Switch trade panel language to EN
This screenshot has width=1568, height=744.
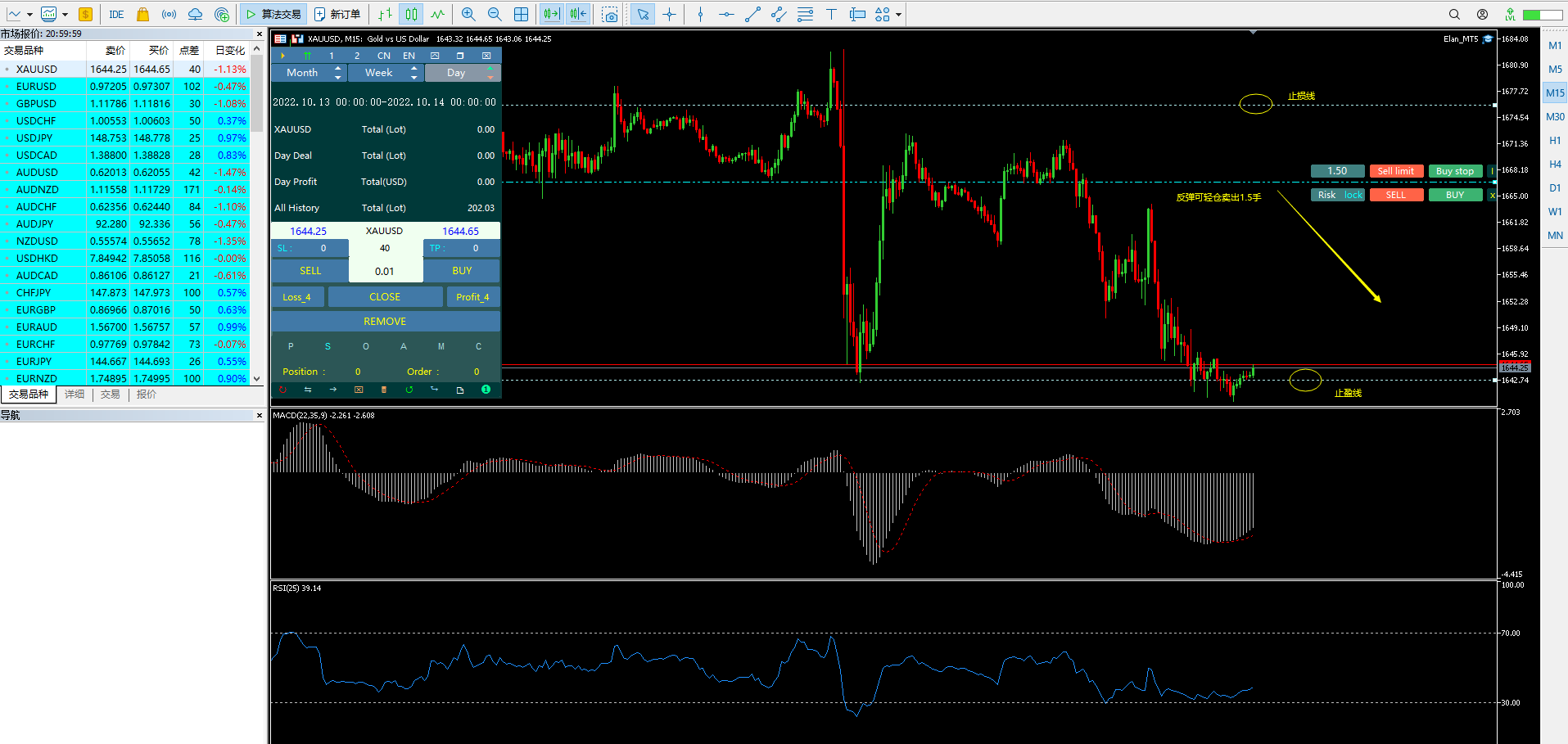coord(409,56)
